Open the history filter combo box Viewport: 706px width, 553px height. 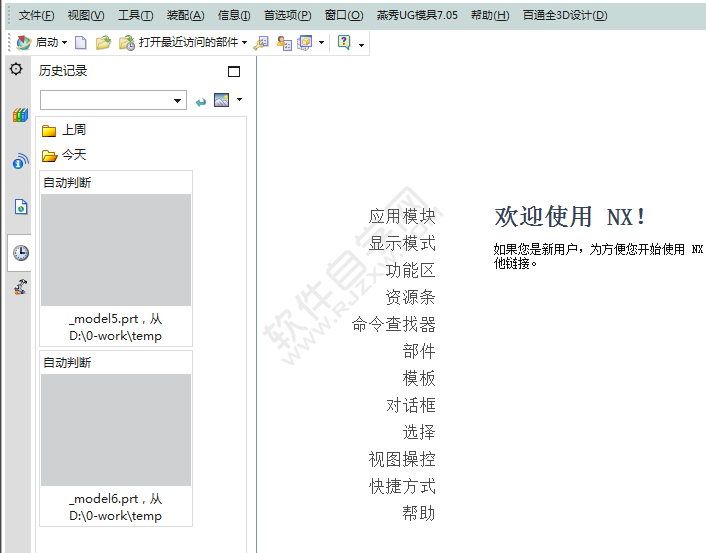(x=113, y=100)
